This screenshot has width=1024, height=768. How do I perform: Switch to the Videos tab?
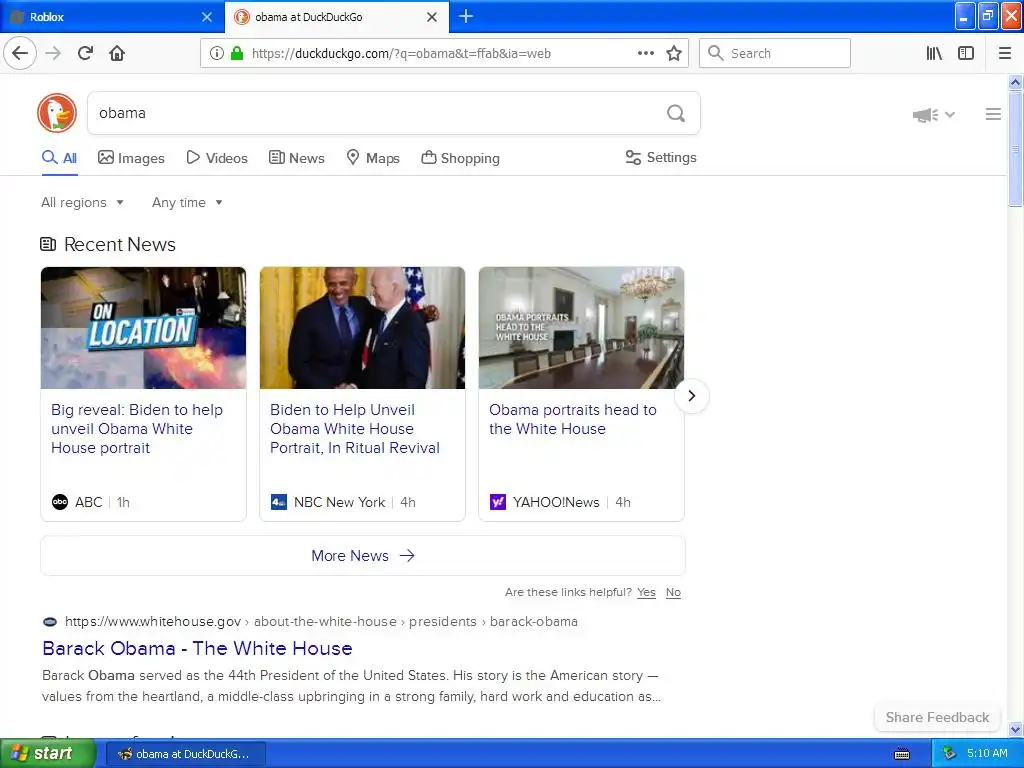click(x=217, y=158)
